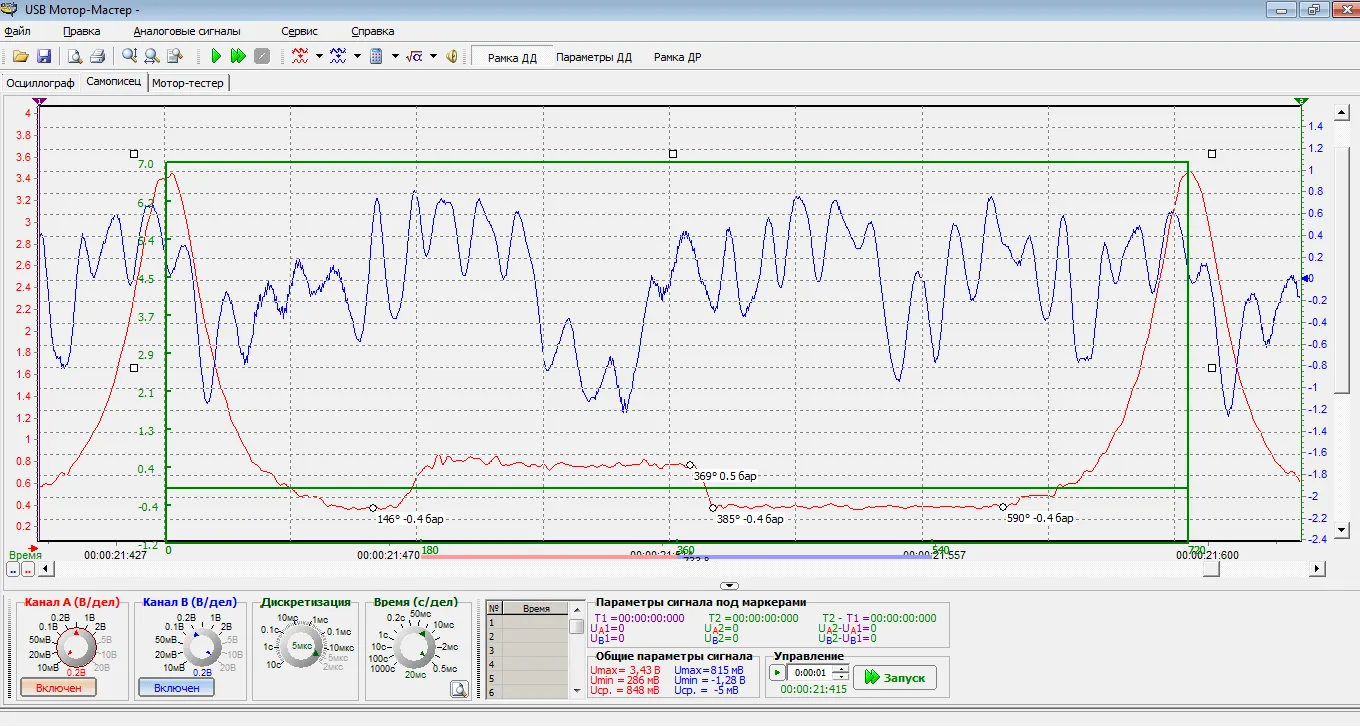This screenshot has width=1360, height=727.
Task: Select the horizontal zoom magnifier tool
Action: (x=152, y=57)
